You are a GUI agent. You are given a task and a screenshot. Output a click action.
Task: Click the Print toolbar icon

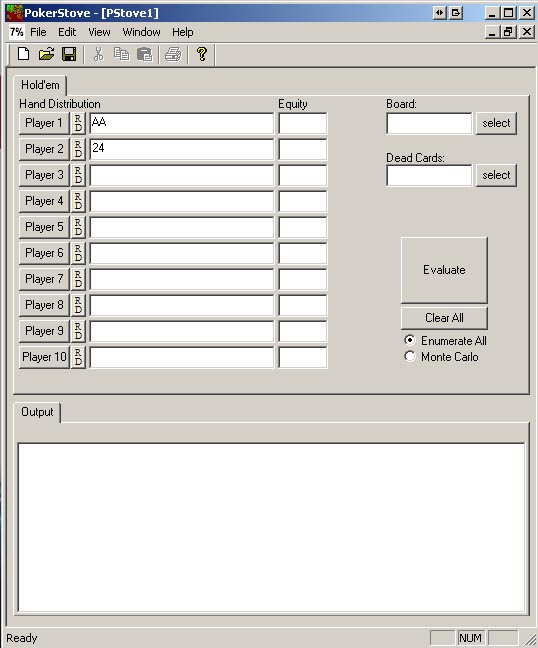coord(173,54)
